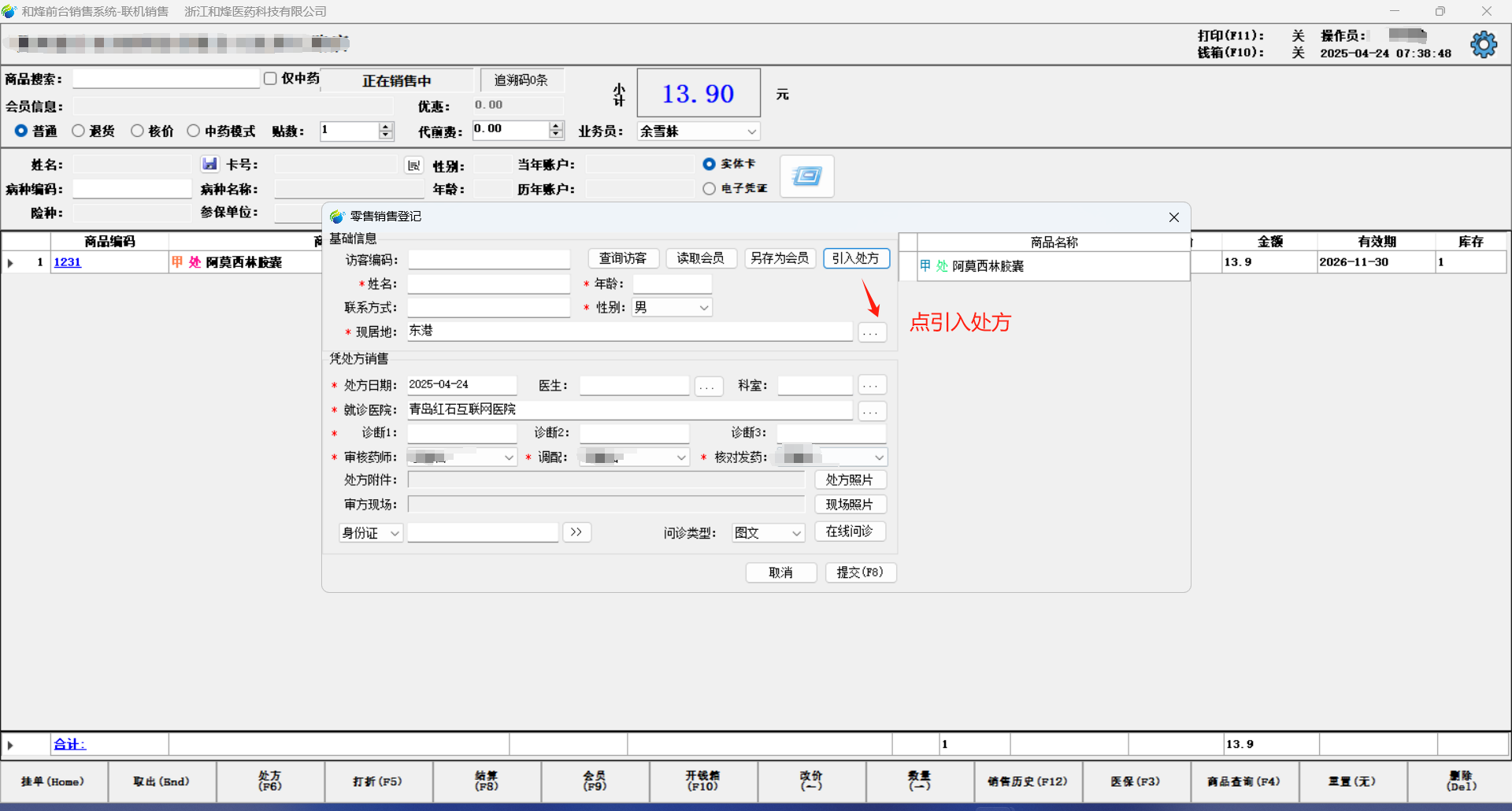Screen dimensions: 1512x811
Task: Click the ellipsis button beside 医生 field
Action: 709,386
